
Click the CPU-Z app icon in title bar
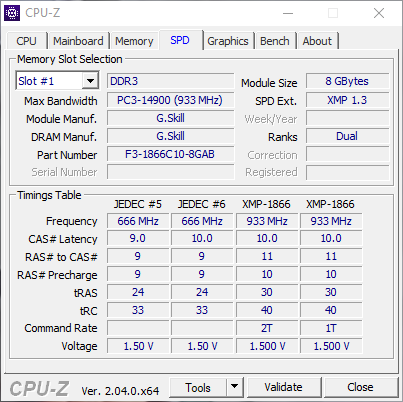pos(12,13)
